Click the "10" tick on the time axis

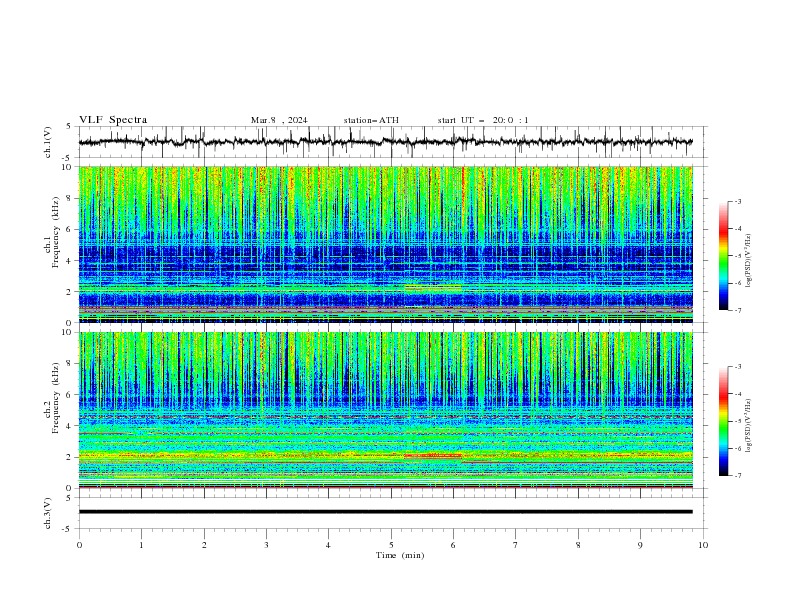[703, 545]
